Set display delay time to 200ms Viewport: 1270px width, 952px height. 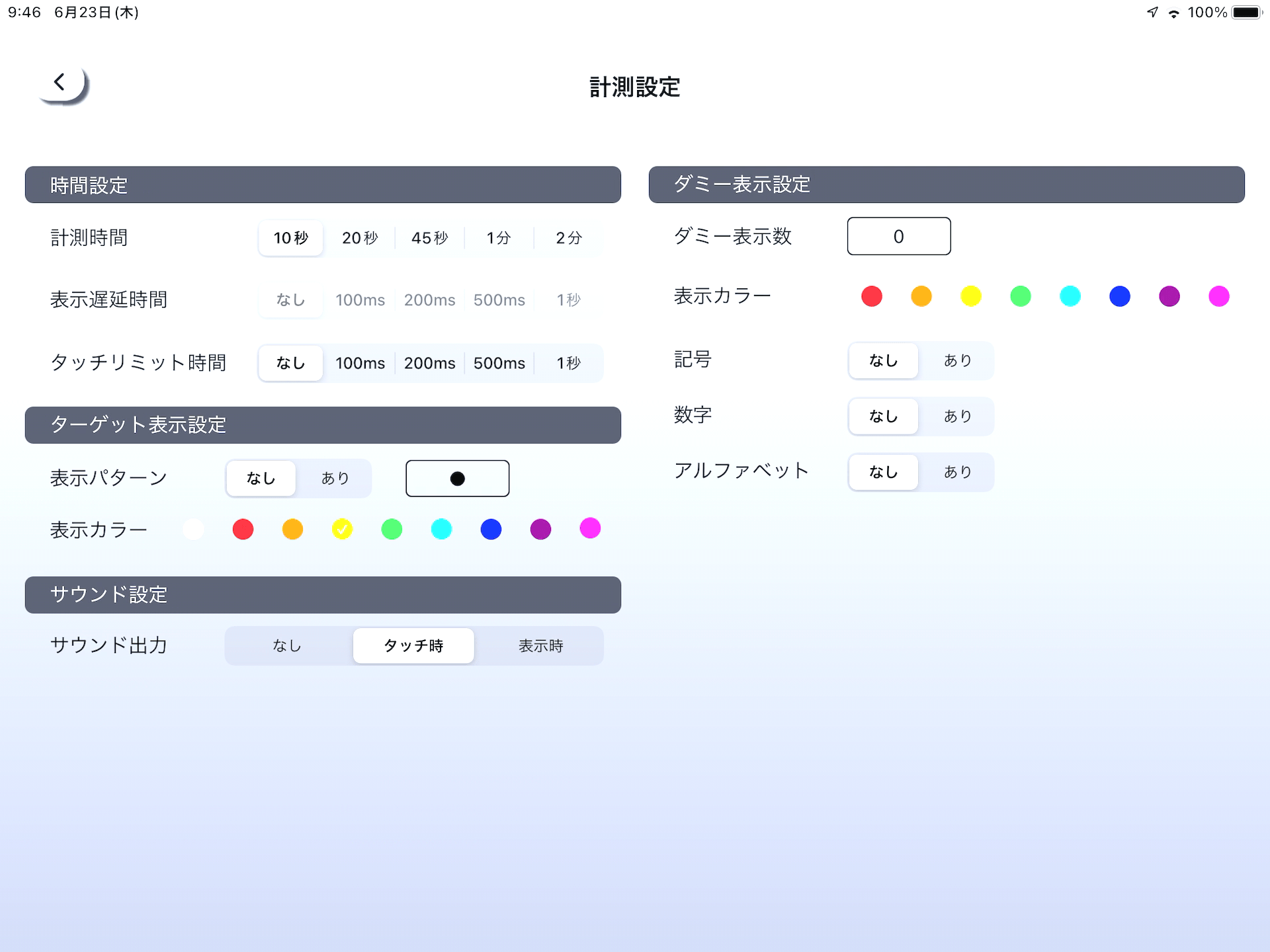pos(429,300)
